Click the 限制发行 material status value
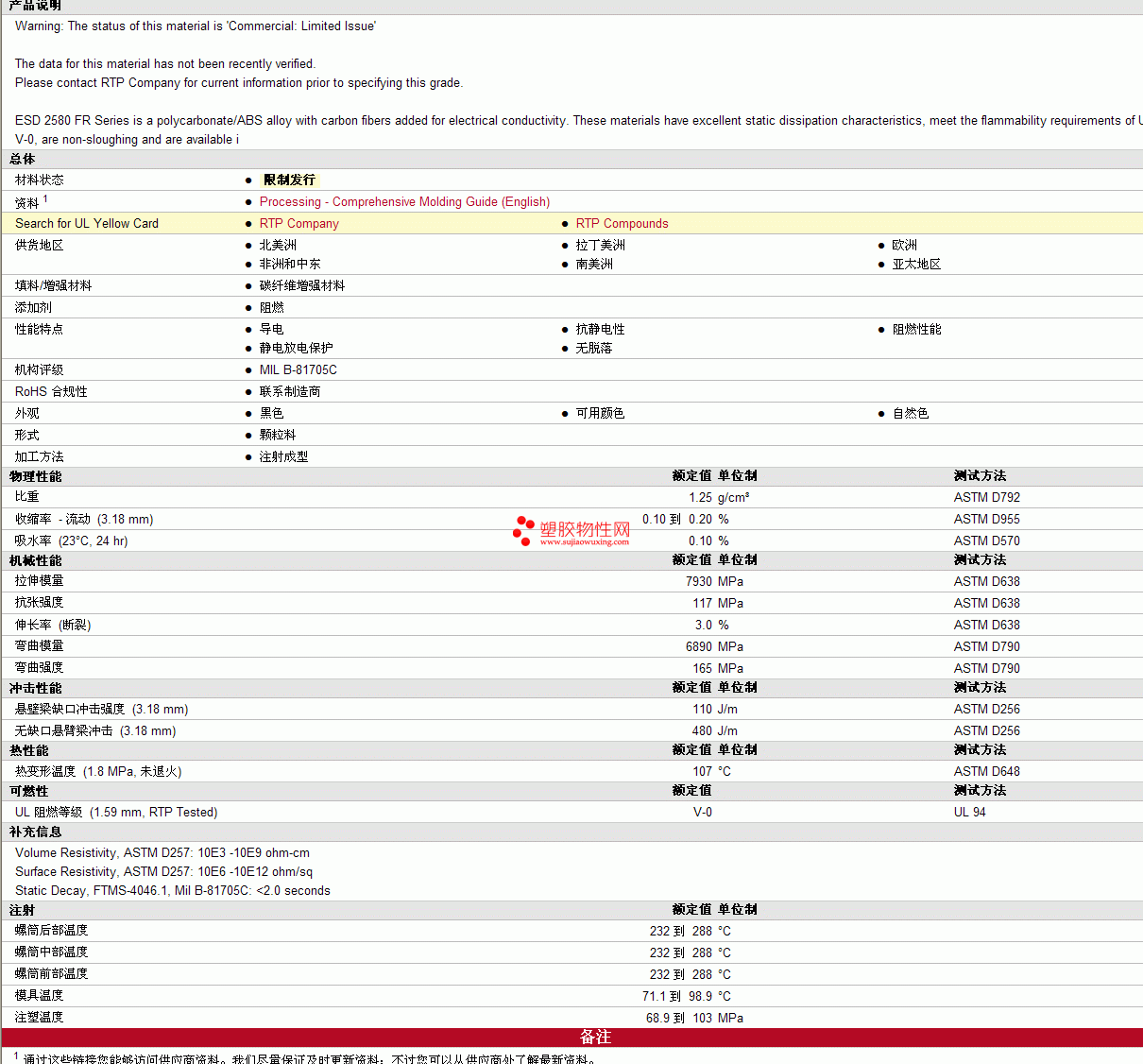The height and width of the screenshot is (1064, 1143). [x=289, y=180]
